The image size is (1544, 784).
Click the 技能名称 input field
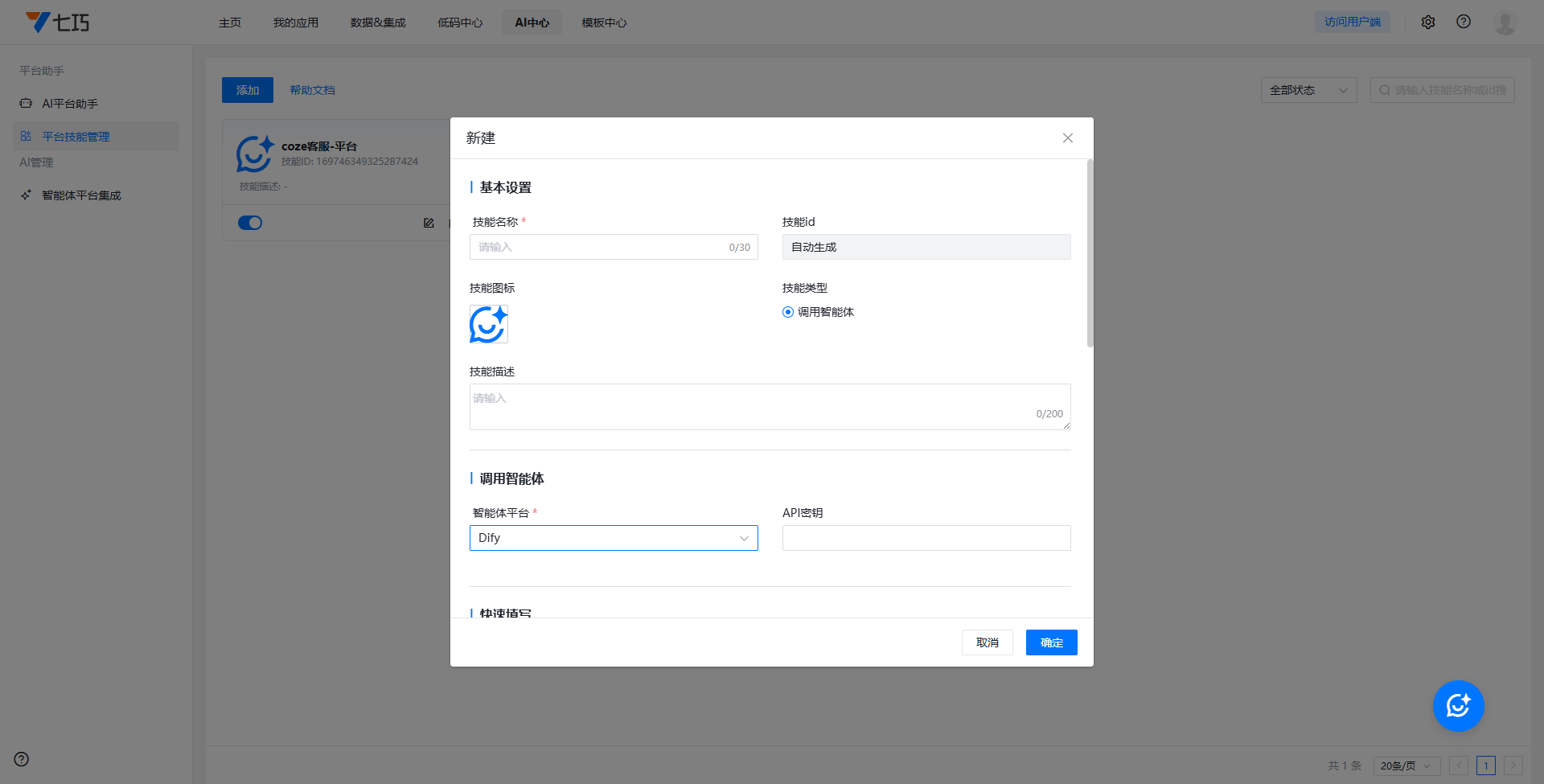[x=599, y=247]
